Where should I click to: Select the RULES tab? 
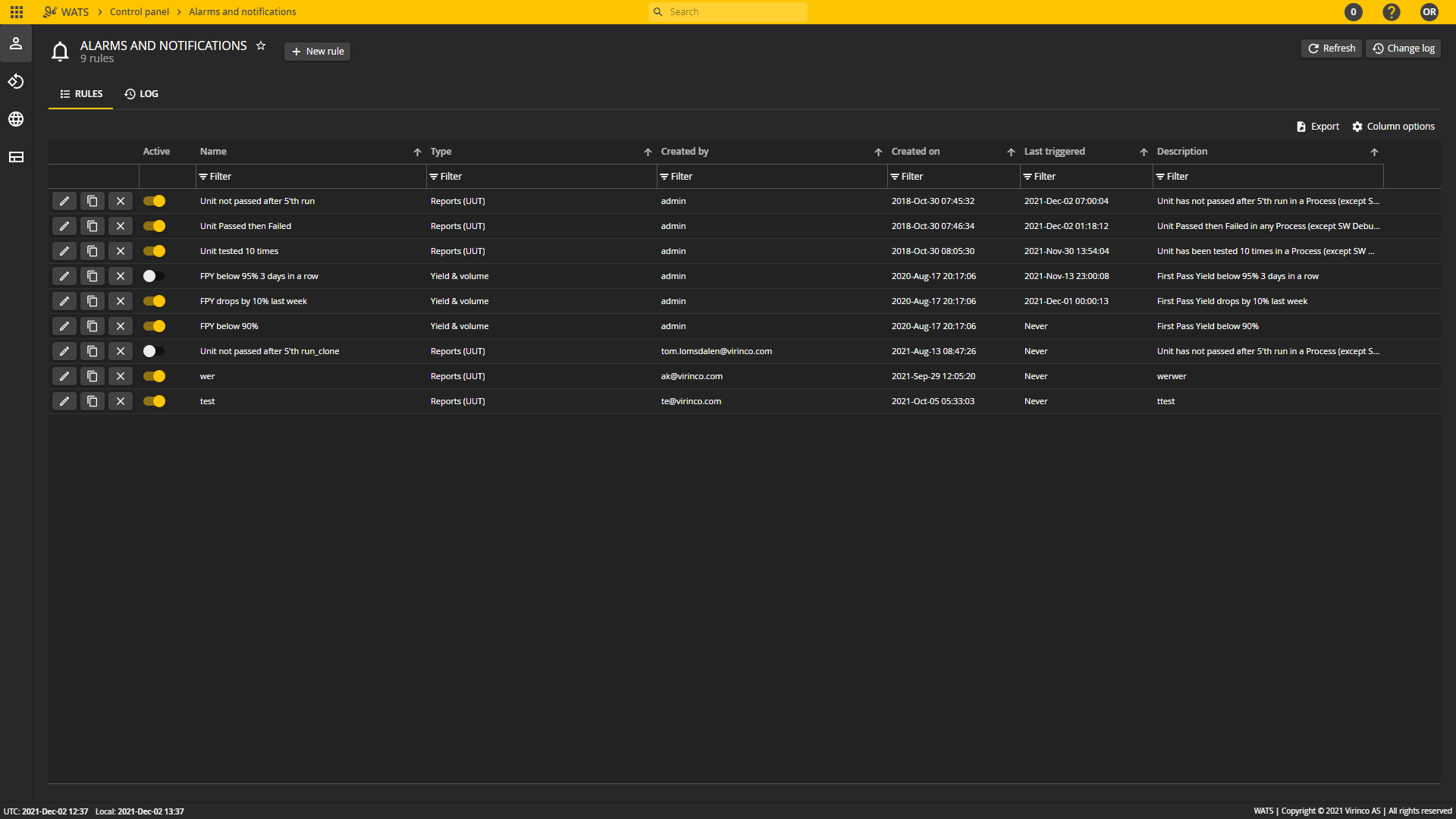[x=81, y=94]
